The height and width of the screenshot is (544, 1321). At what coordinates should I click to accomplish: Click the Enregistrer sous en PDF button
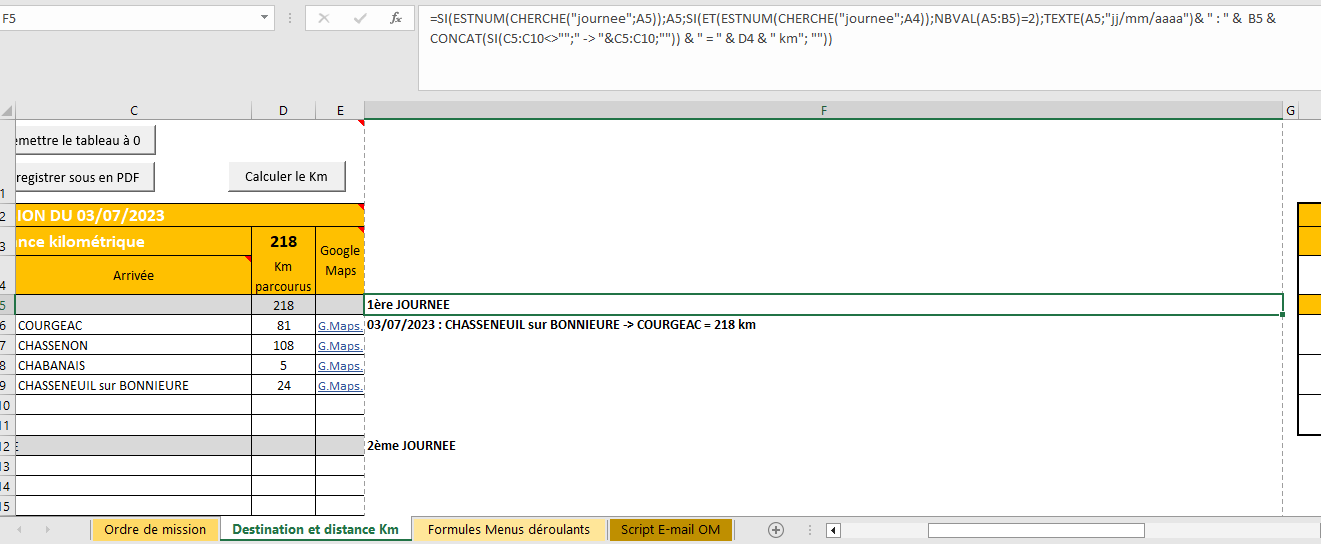(x=78, y=178)
